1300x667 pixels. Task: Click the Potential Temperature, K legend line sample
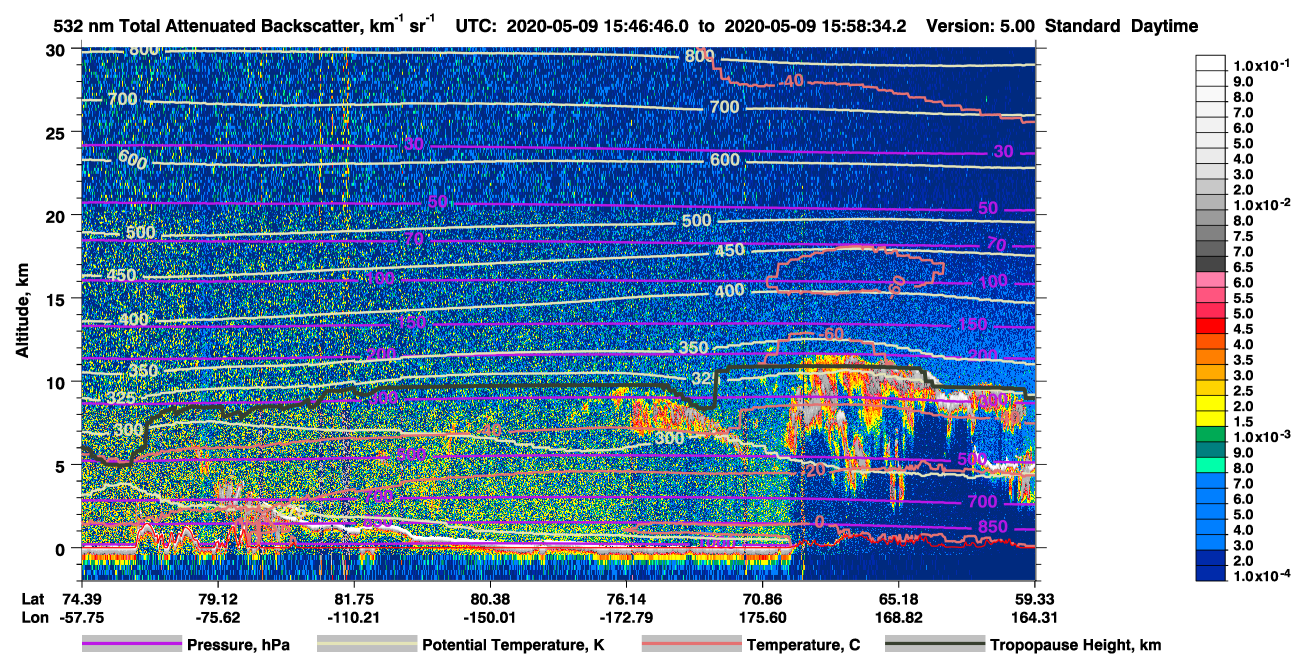click(367, 645)
